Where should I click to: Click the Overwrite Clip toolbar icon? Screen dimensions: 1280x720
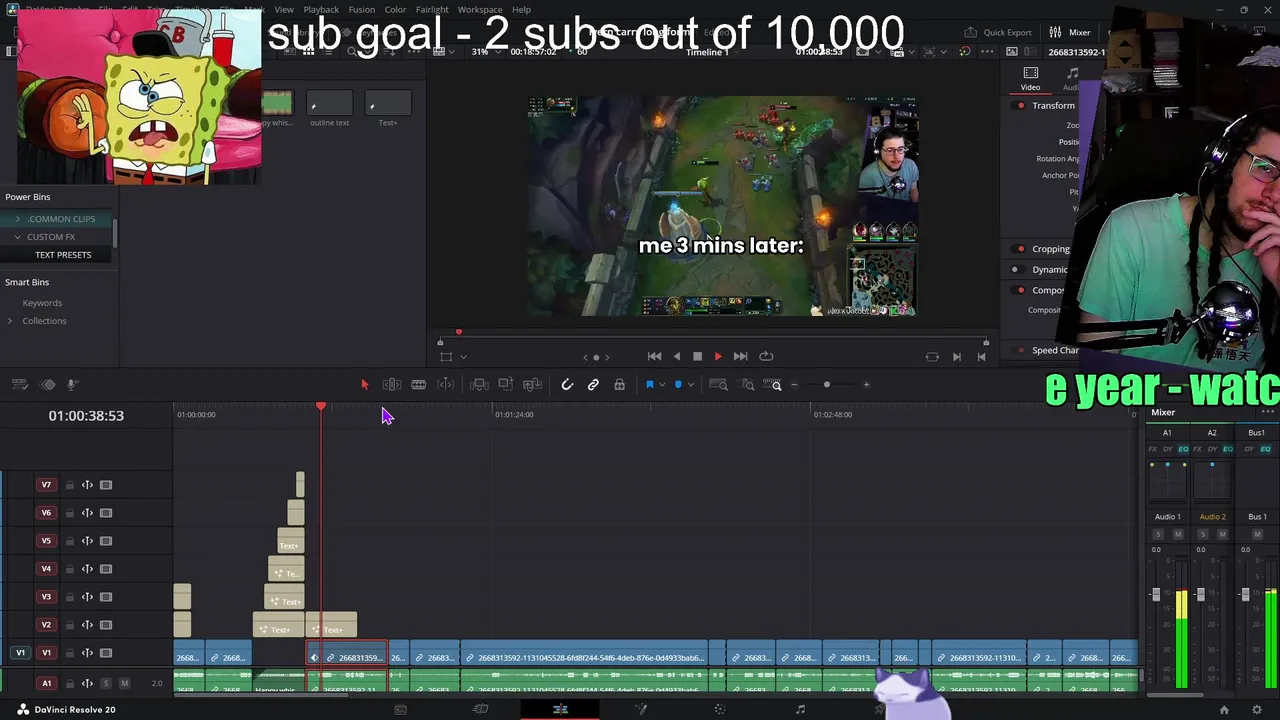pos(506,385)
